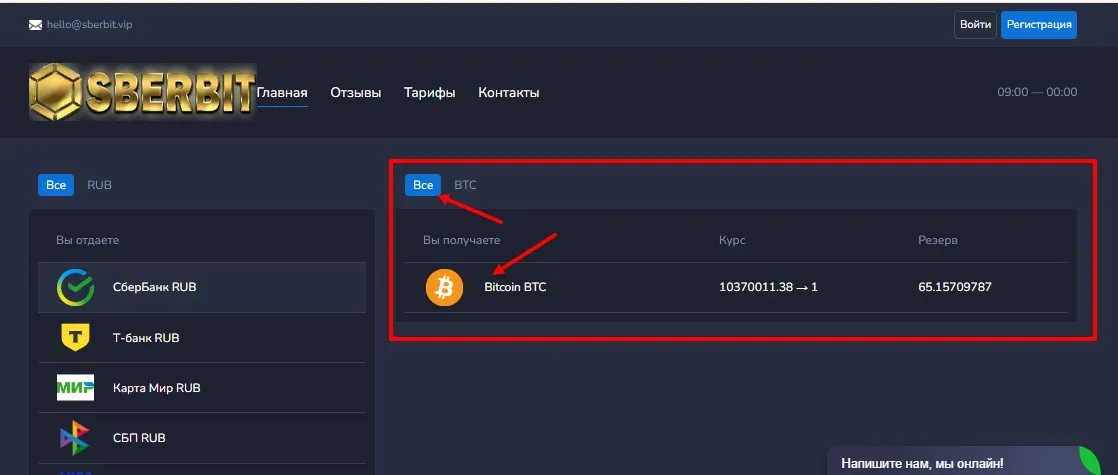The width and height of the screenshot is (1118, 475).
Task: Click the Вы отдаете heading
Action: (x=88, y=240)
